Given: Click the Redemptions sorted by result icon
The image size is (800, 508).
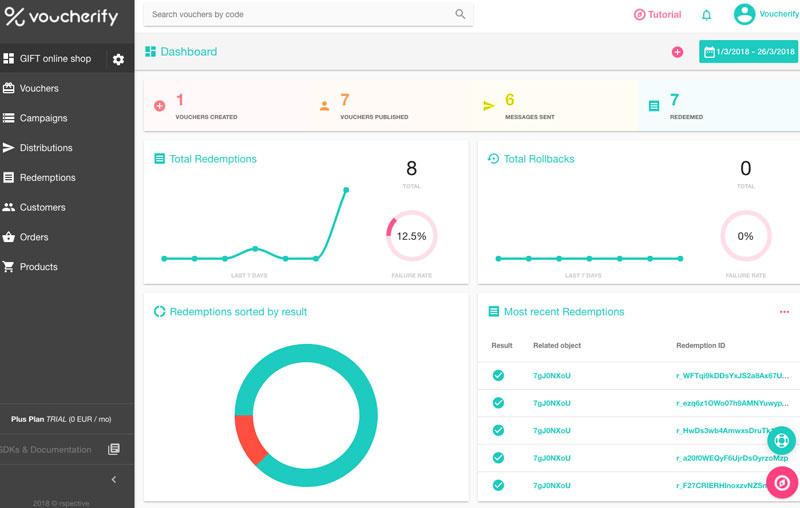Looking at the screenshot, I should (x=159, y=311).
